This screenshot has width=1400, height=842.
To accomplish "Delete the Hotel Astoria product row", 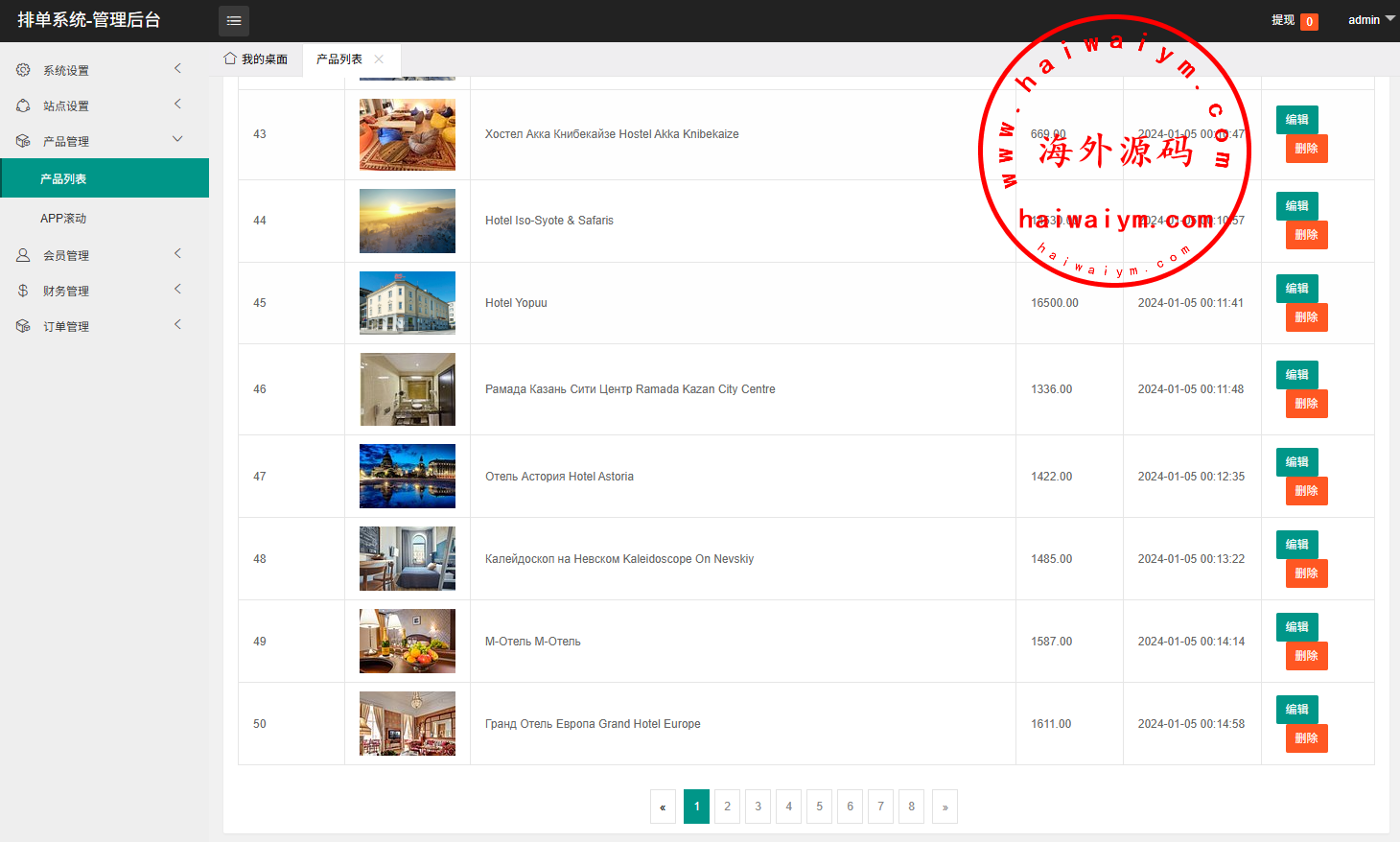I will click(1306, 491).
